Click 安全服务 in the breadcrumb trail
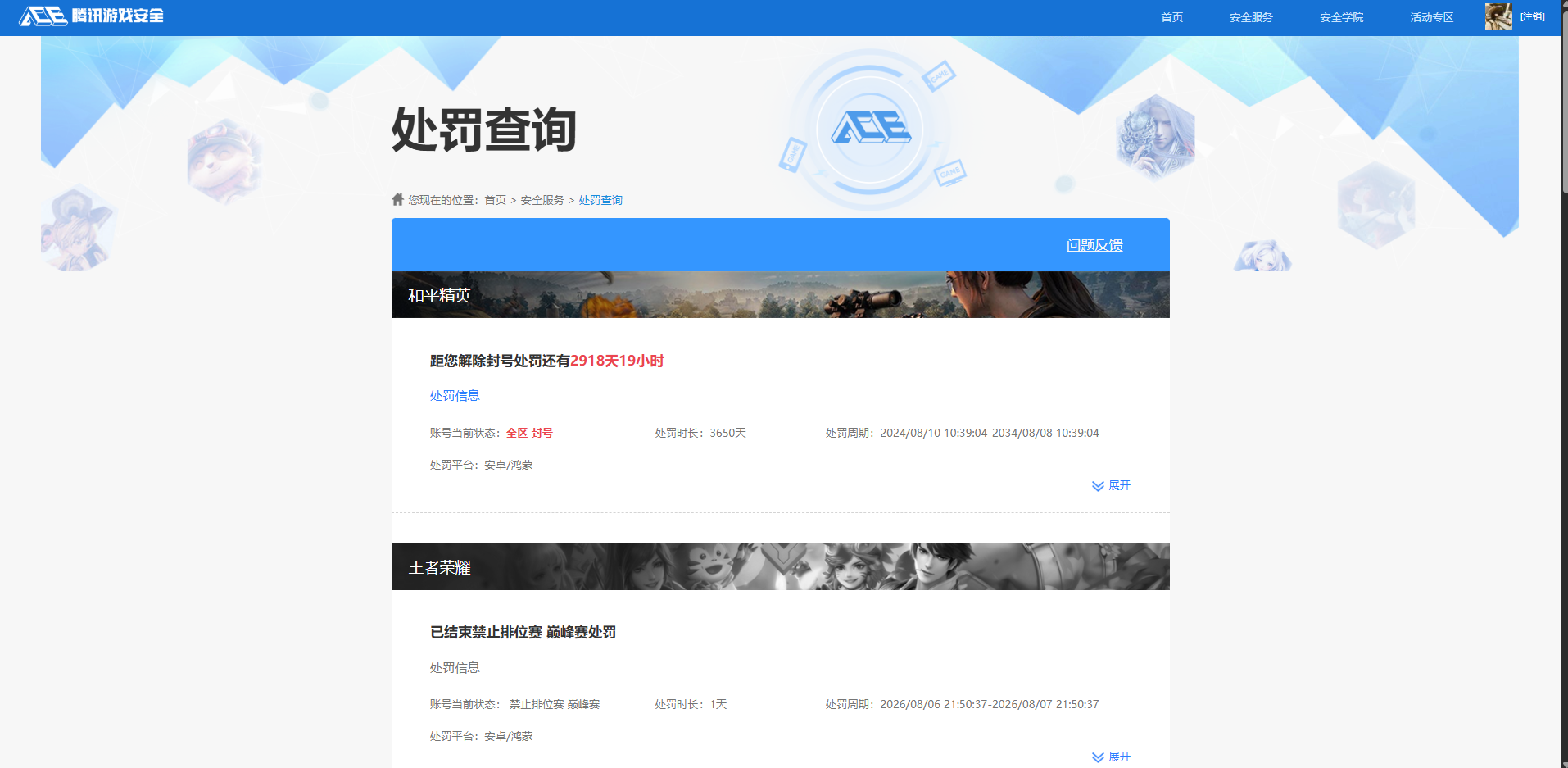 point(542,200)
